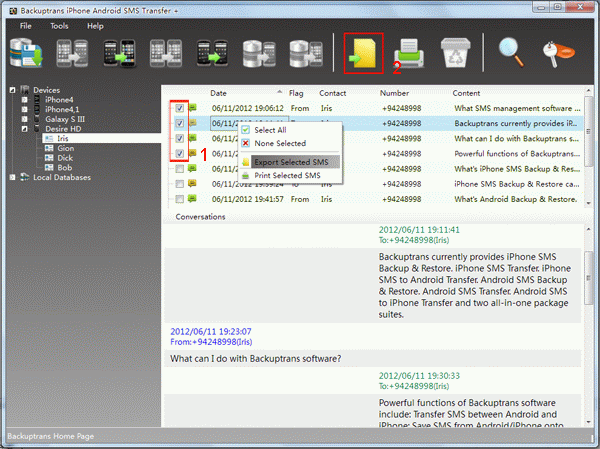Choose Print Selected SMS menu entry
Image resolution: width=600 pixels, height=449 pixels.
coord(290,175)
